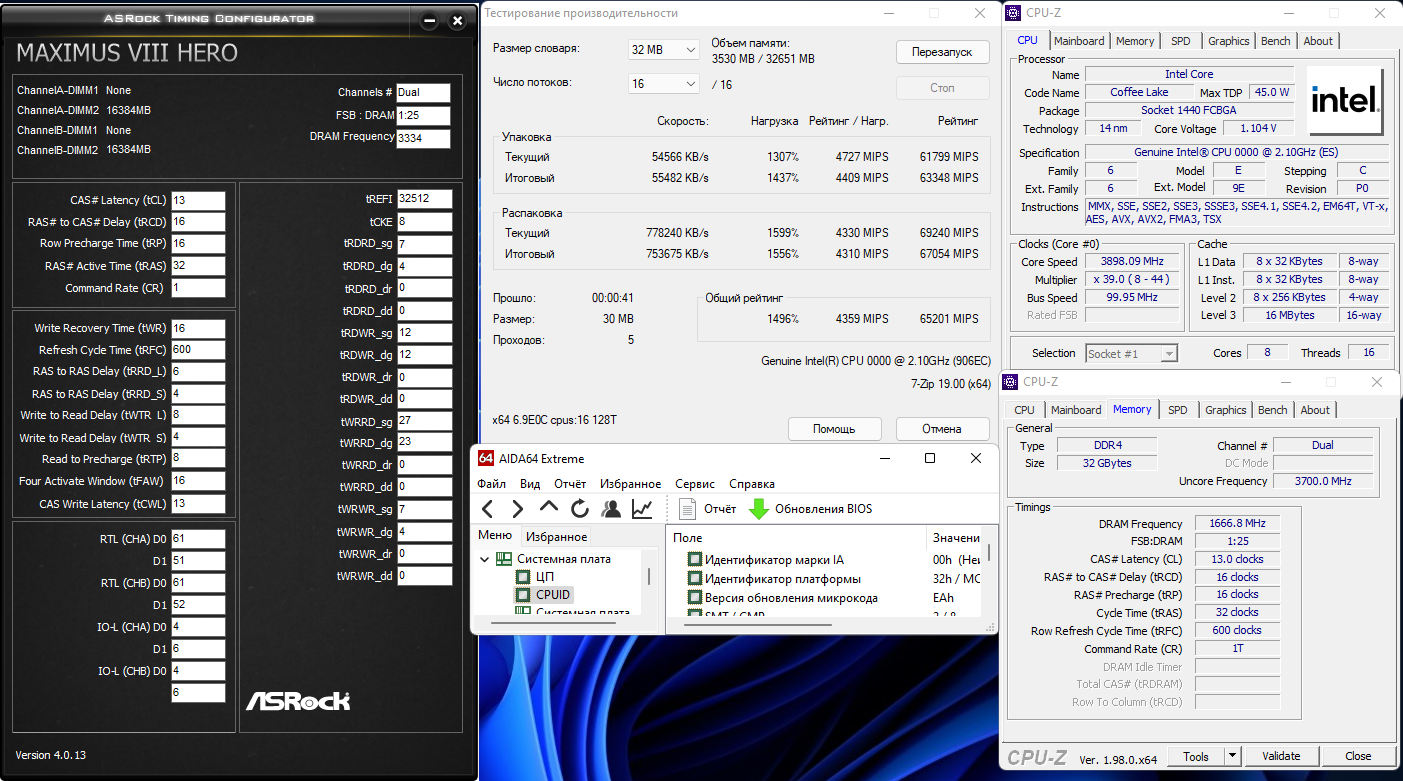1403x781 pixels.
Task: Open the thread count dropdown showing 16
Action: coord(664,84)
